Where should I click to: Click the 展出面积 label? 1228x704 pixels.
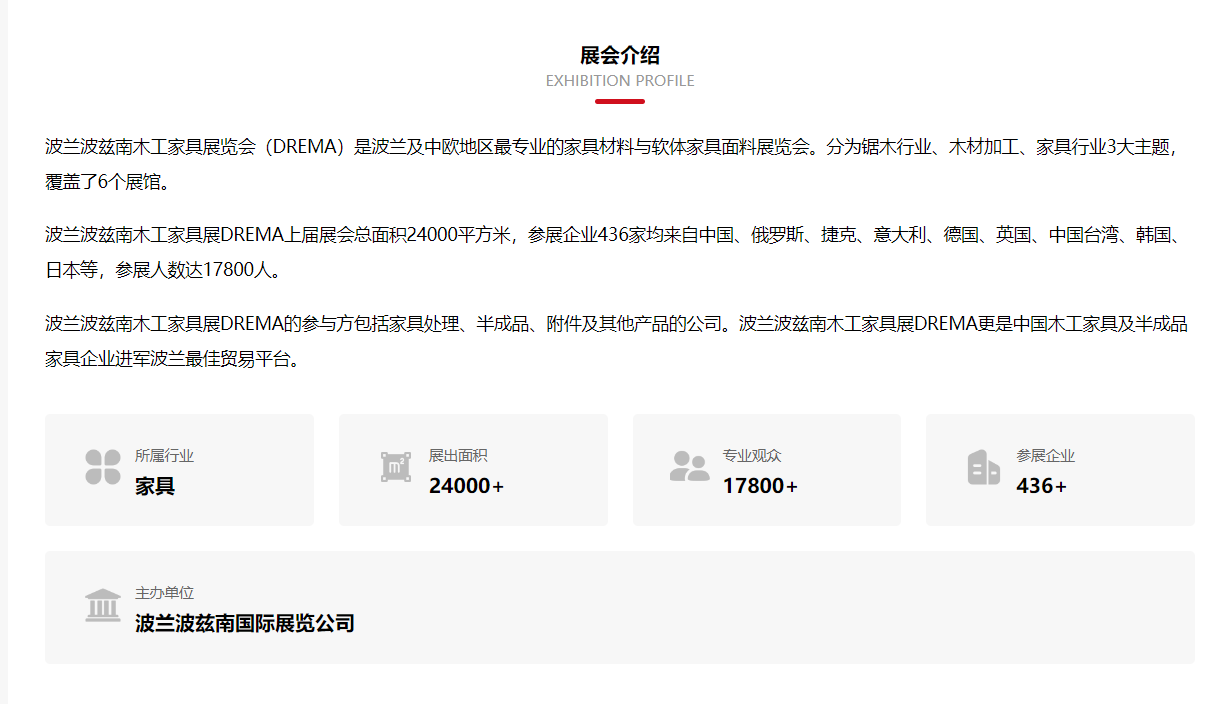[458, 456]
